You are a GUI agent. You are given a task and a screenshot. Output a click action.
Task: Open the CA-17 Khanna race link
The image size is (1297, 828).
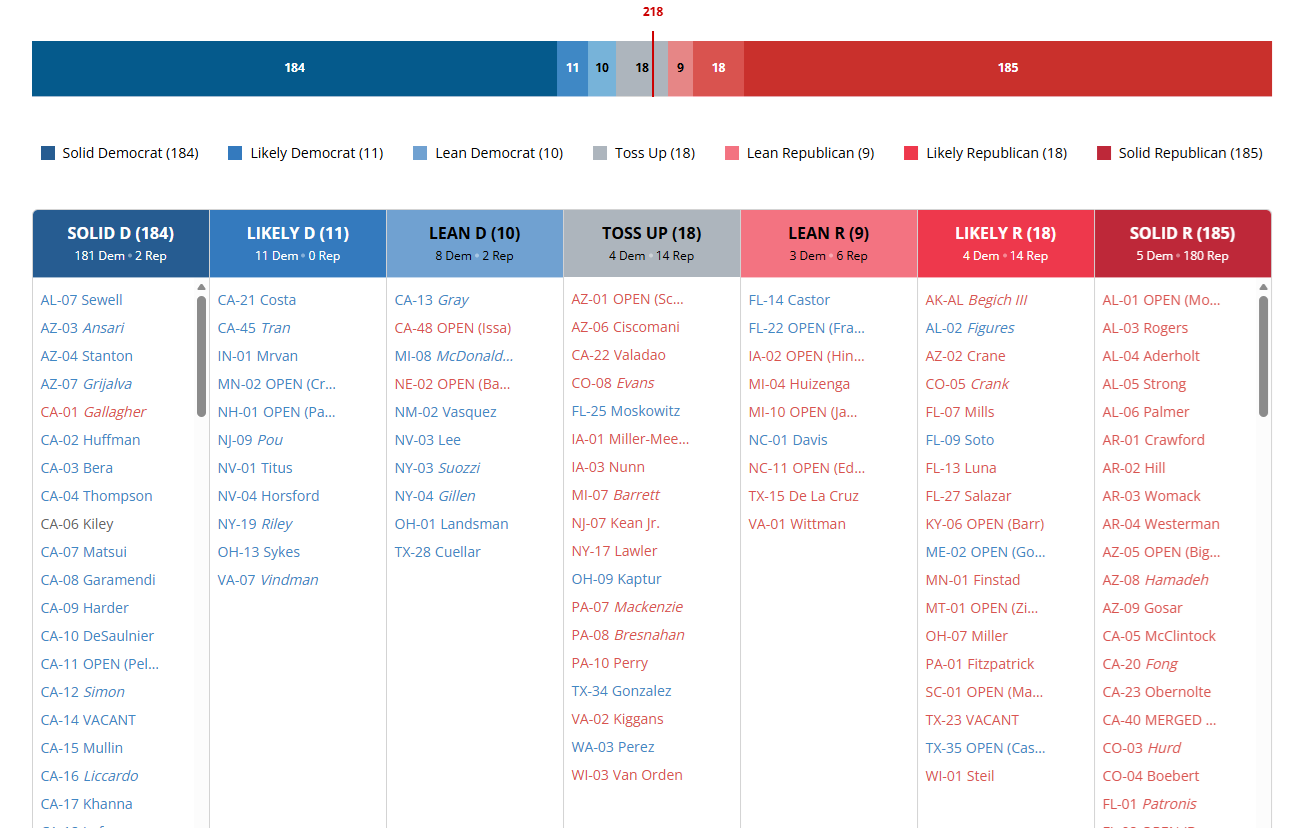(87, 804)
